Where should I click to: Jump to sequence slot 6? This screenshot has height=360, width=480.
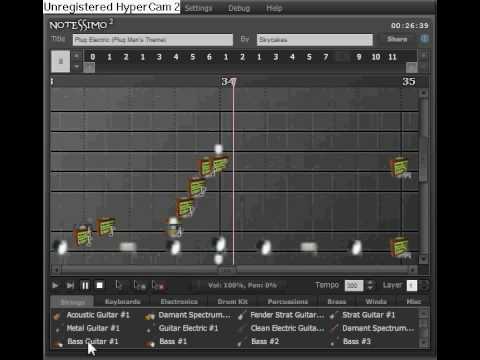click(209, 57)
